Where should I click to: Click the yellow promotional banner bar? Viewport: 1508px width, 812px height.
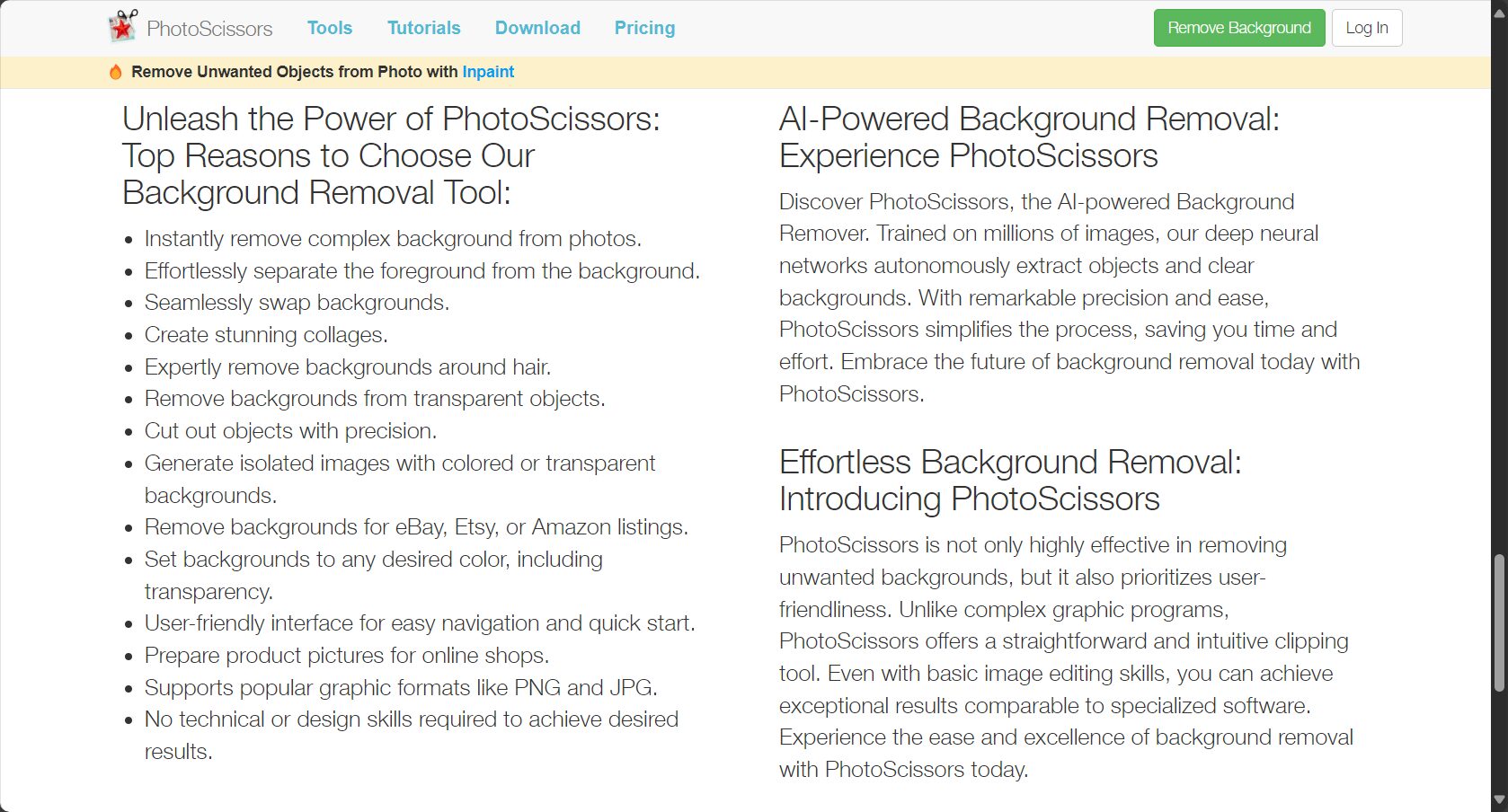click(x=745, y=72)
